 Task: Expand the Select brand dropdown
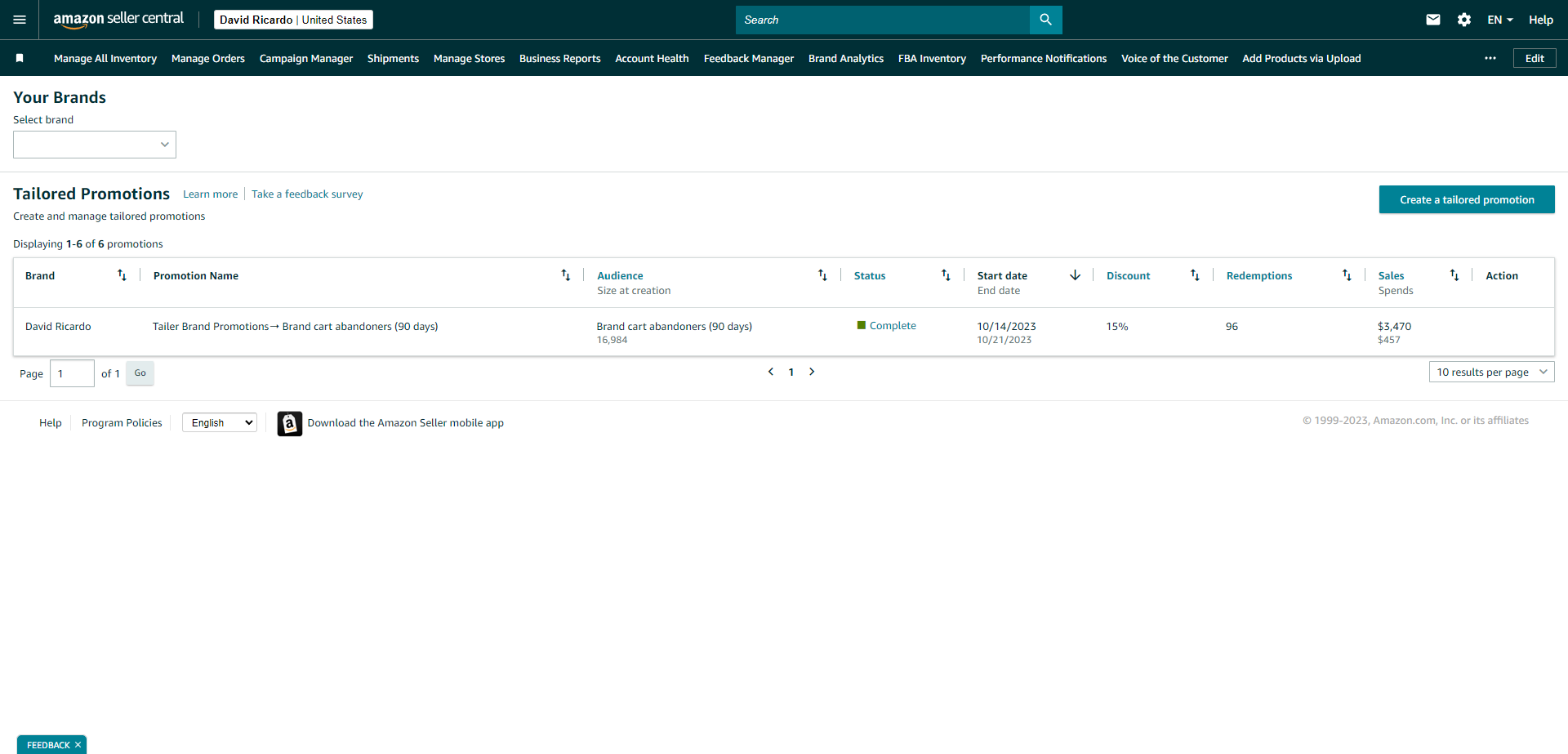pyautogui.click(x=95, y=145)
